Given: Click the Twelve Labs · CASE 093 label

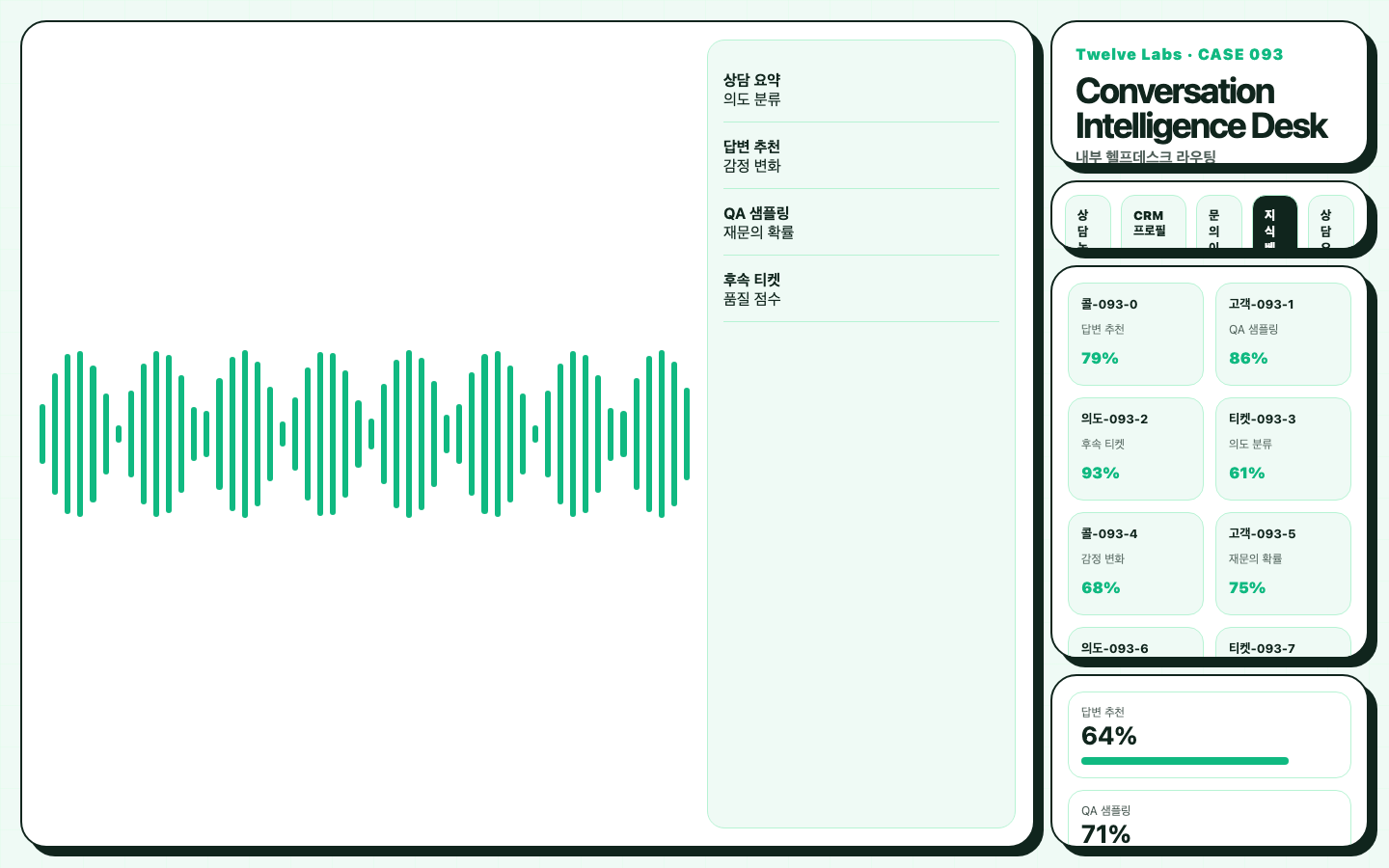Looking at the screenshot, I should [1180, 54].
